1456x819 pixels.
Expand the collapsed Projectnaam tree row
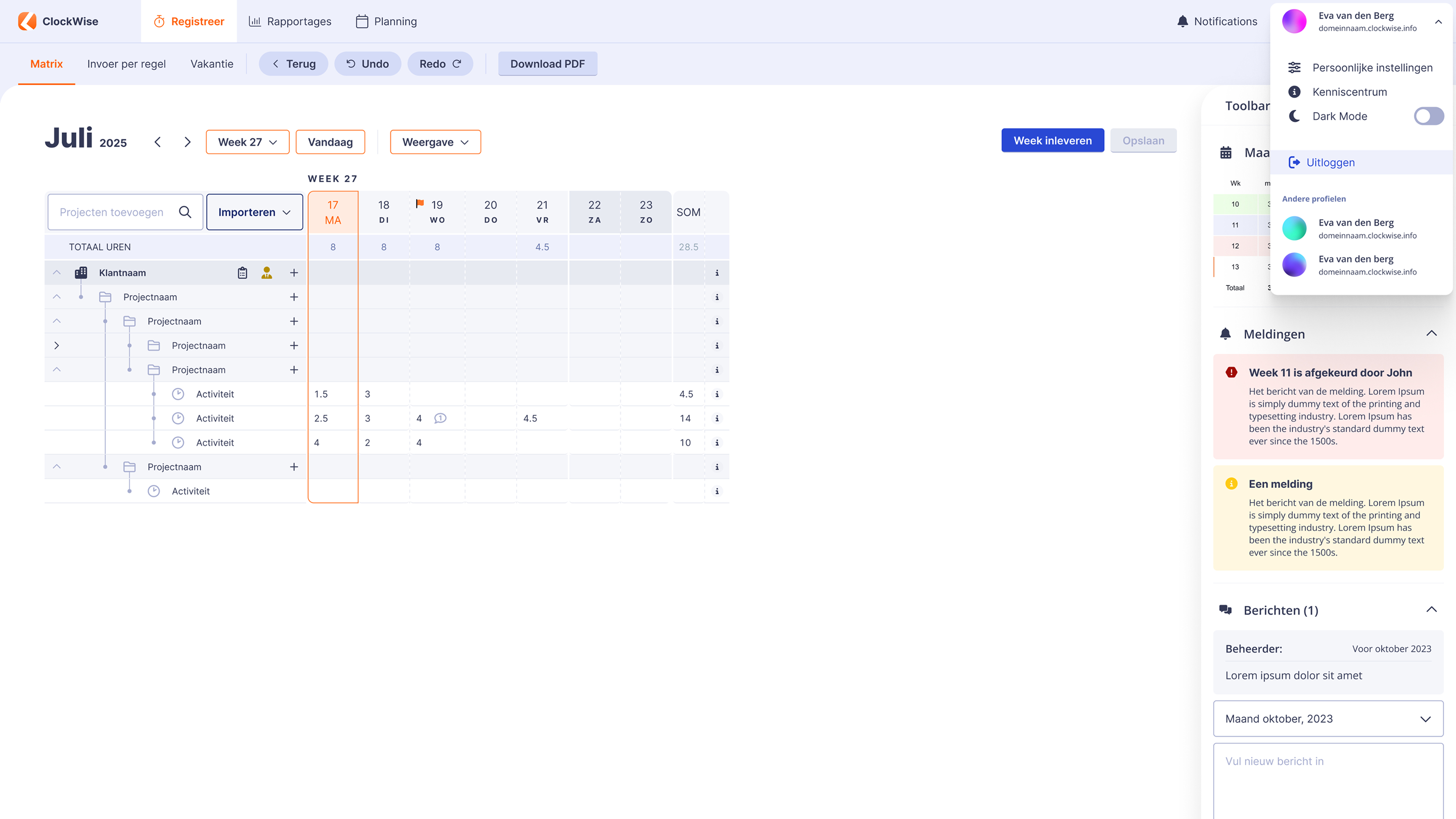coord(57,345)
